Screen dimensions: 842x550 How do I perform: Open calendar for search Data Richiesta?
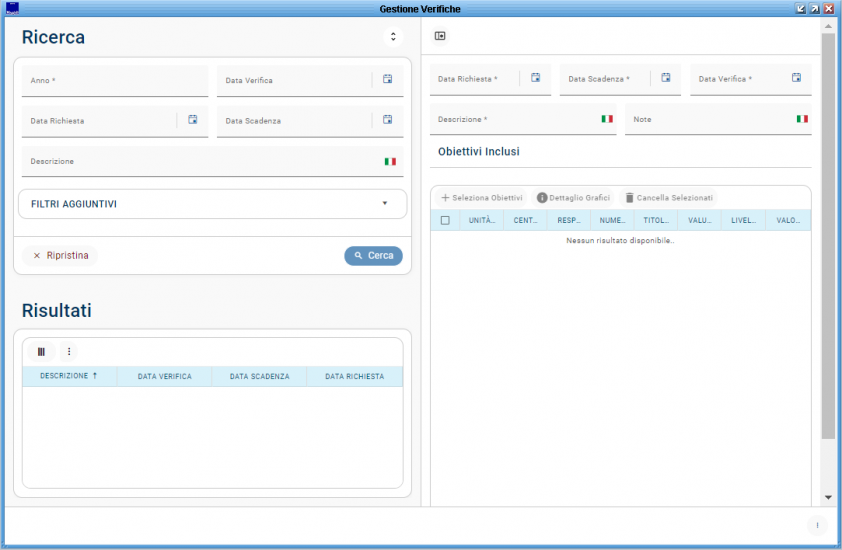click(193, 119)
